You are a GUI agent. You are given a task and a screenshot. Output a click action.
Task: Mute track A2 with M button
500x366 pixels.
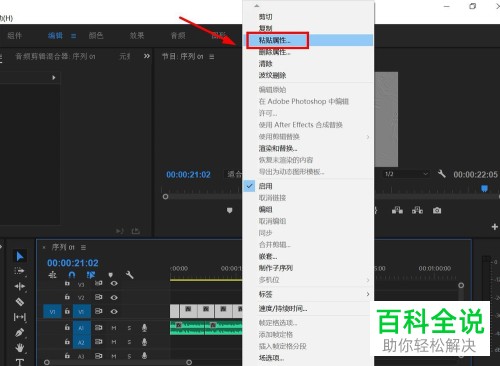[114, 342]
